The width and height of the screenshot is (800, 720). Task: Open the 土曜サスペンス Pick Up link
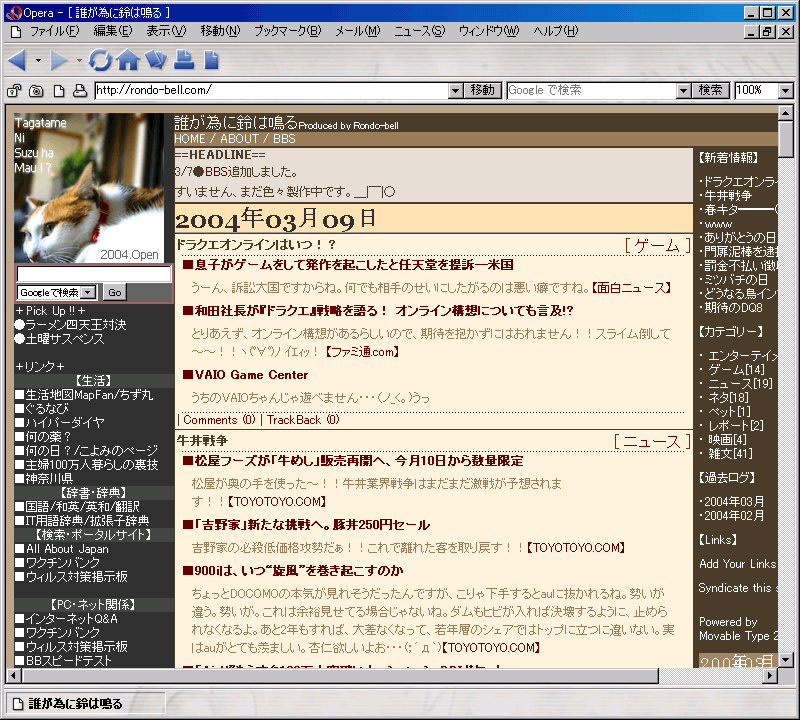pos(65,339)
